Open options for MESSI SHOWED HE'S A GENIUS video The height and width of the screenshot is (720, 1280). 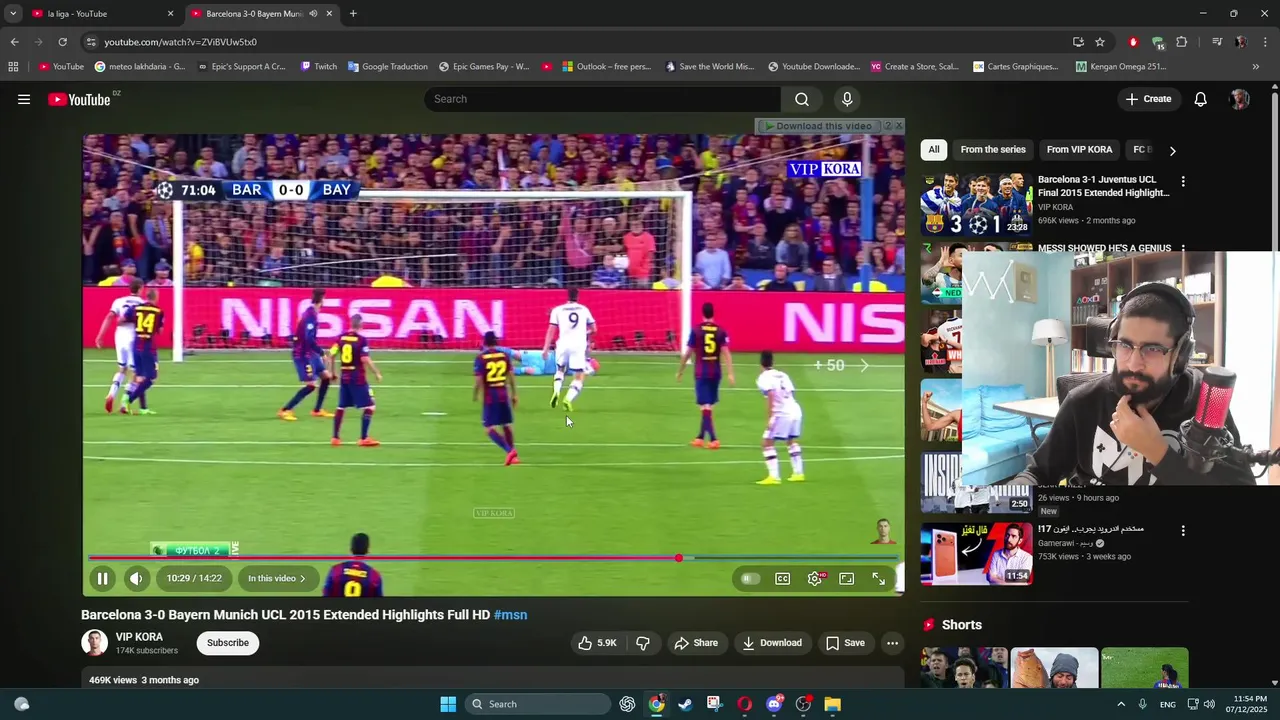tap(1183, 249)
